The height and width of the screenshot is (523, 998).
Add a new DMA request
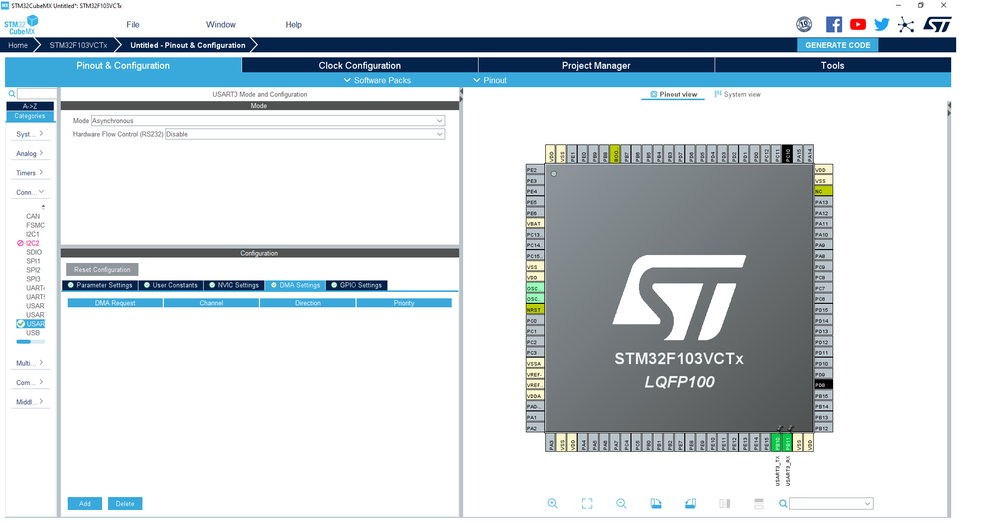(84, 503)
